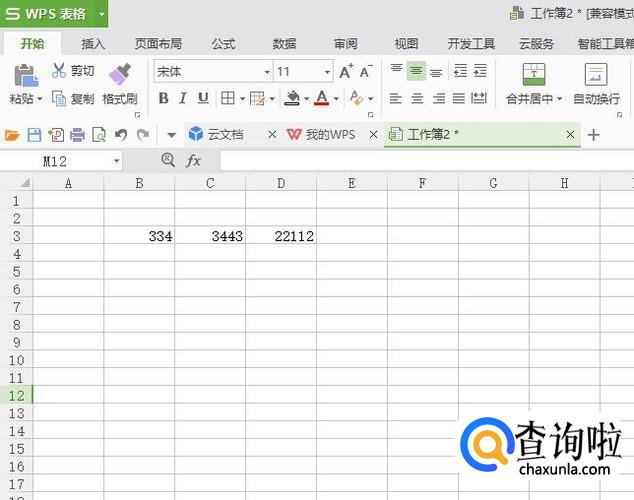
Task: Open the 公式 ribbon tab
Action: click(x=223, y=44)
